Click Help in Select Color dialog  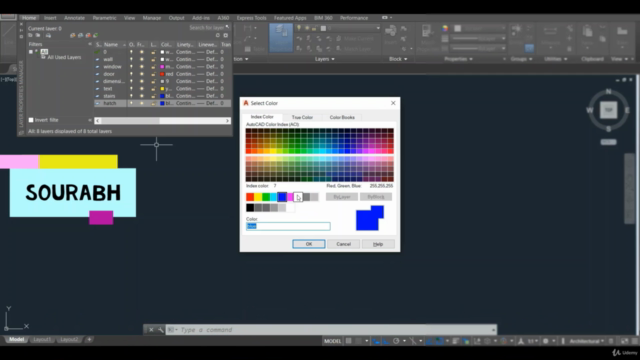click(378, 244)
